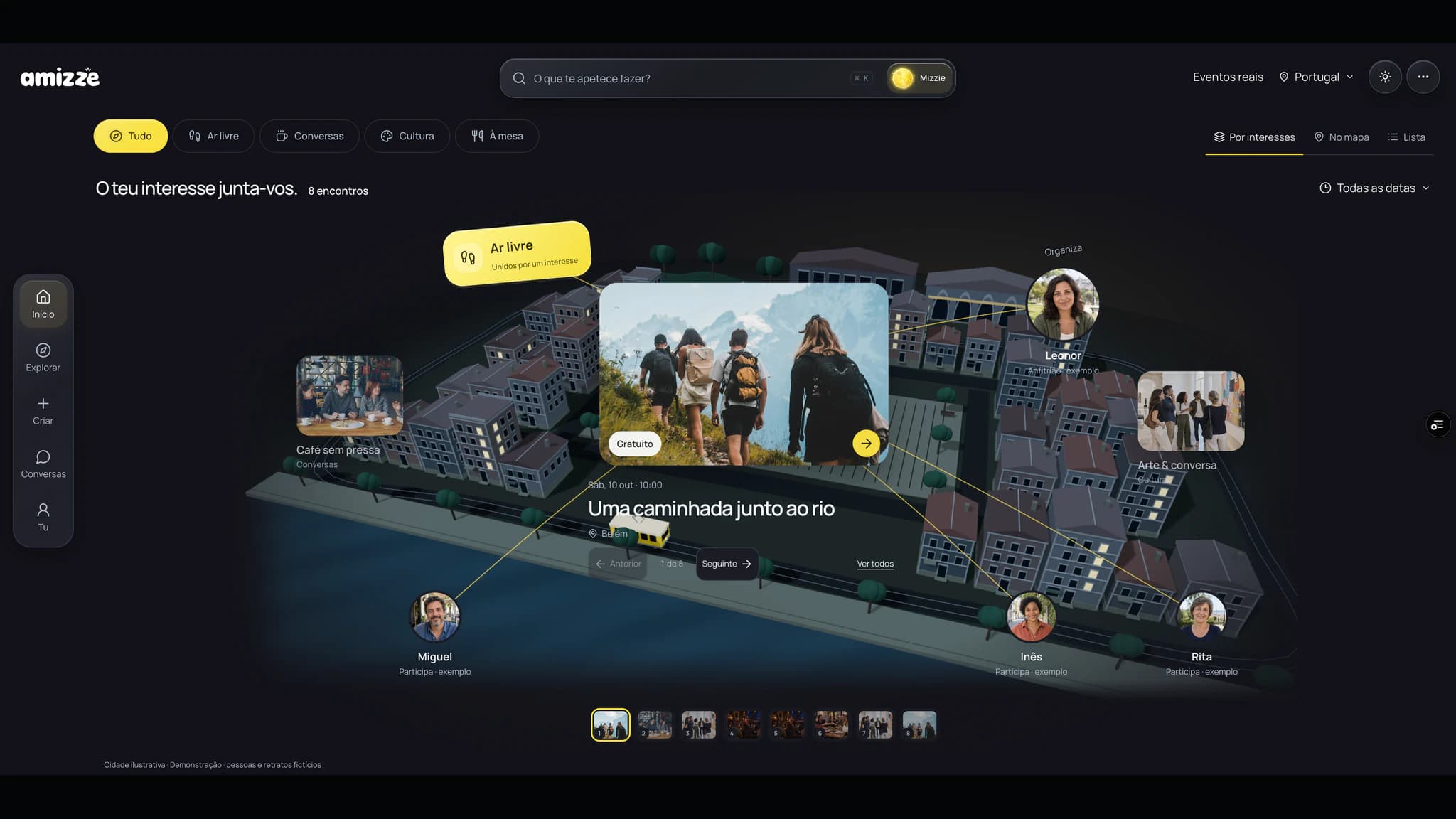1456x819 pixels.
Task: Select carousel thumbnail 1
Action: [611, 725]
